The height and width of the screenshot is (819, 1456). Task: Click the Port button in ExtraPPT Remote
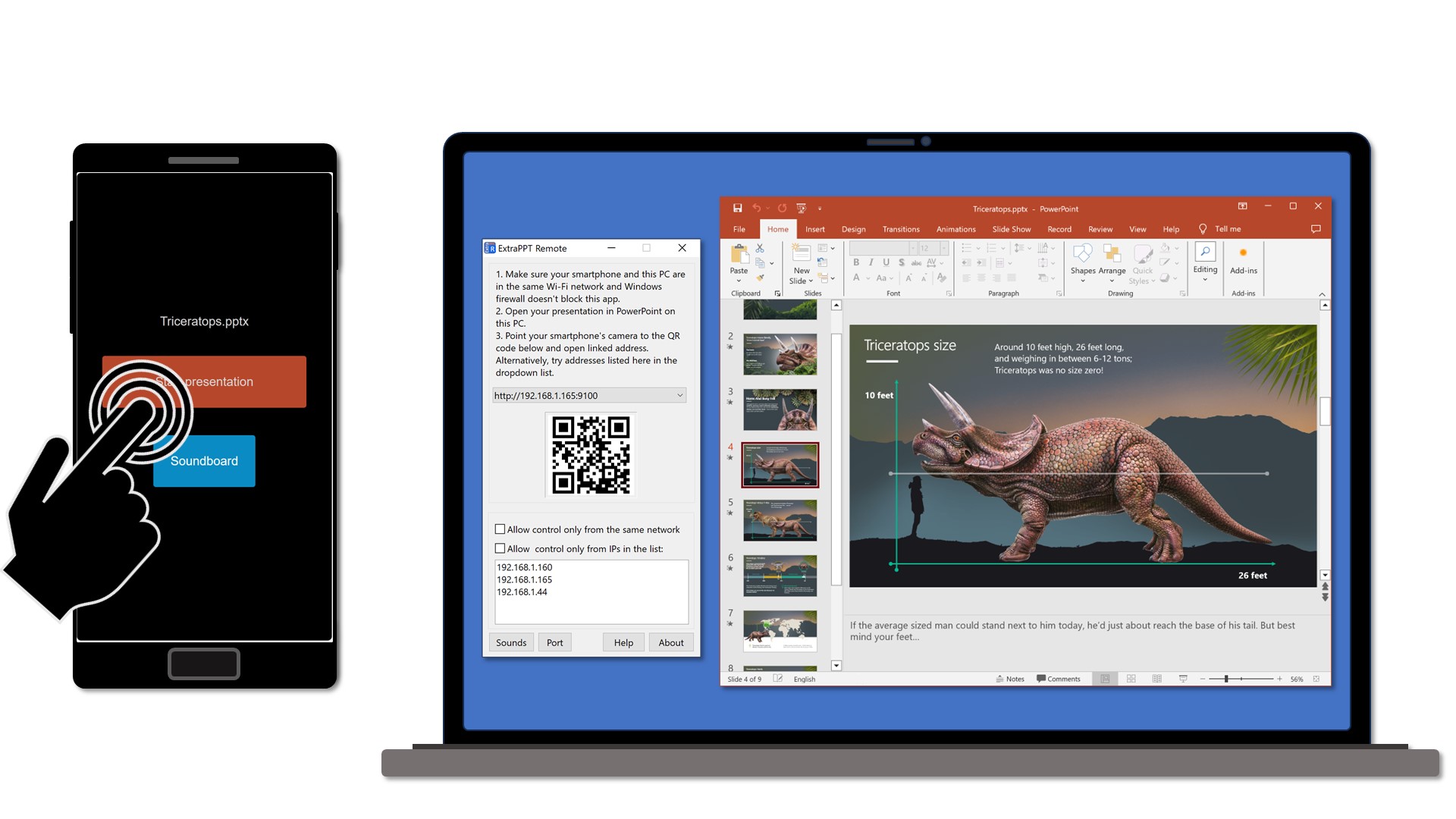click(x=555, y=642)
